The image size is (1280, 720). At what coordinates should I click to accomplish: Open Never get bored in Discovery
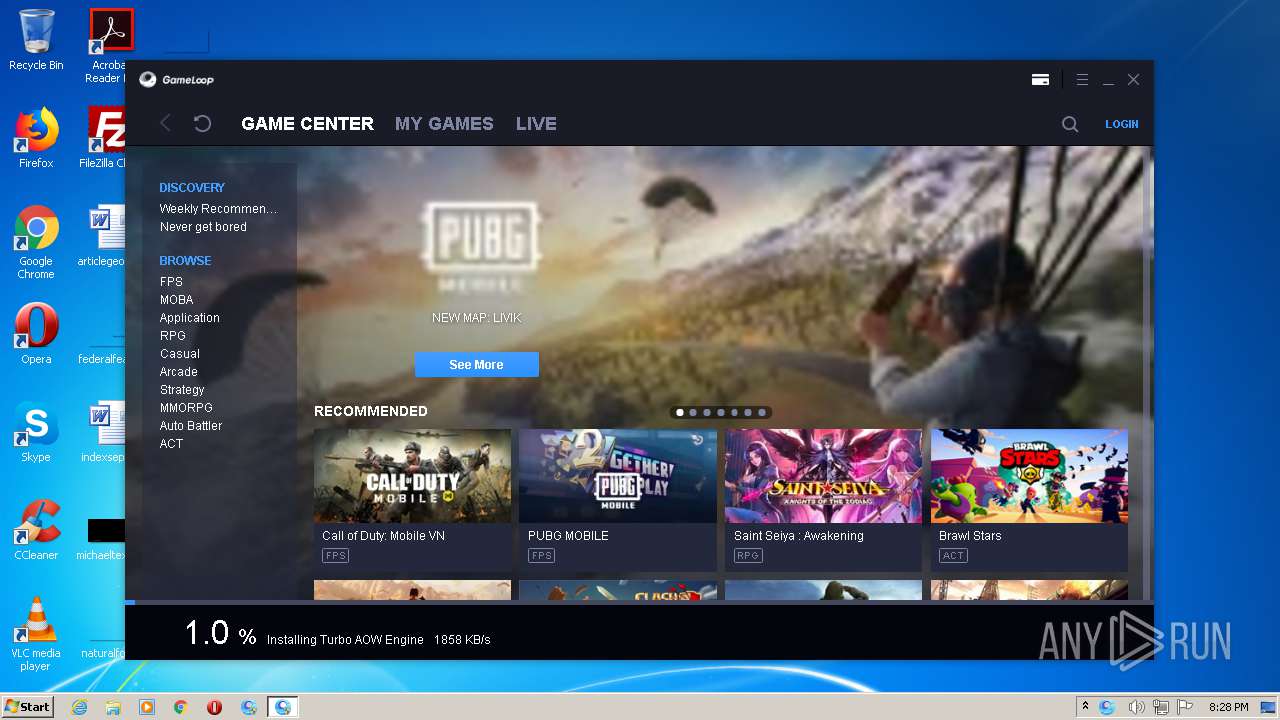click(203, 227)
